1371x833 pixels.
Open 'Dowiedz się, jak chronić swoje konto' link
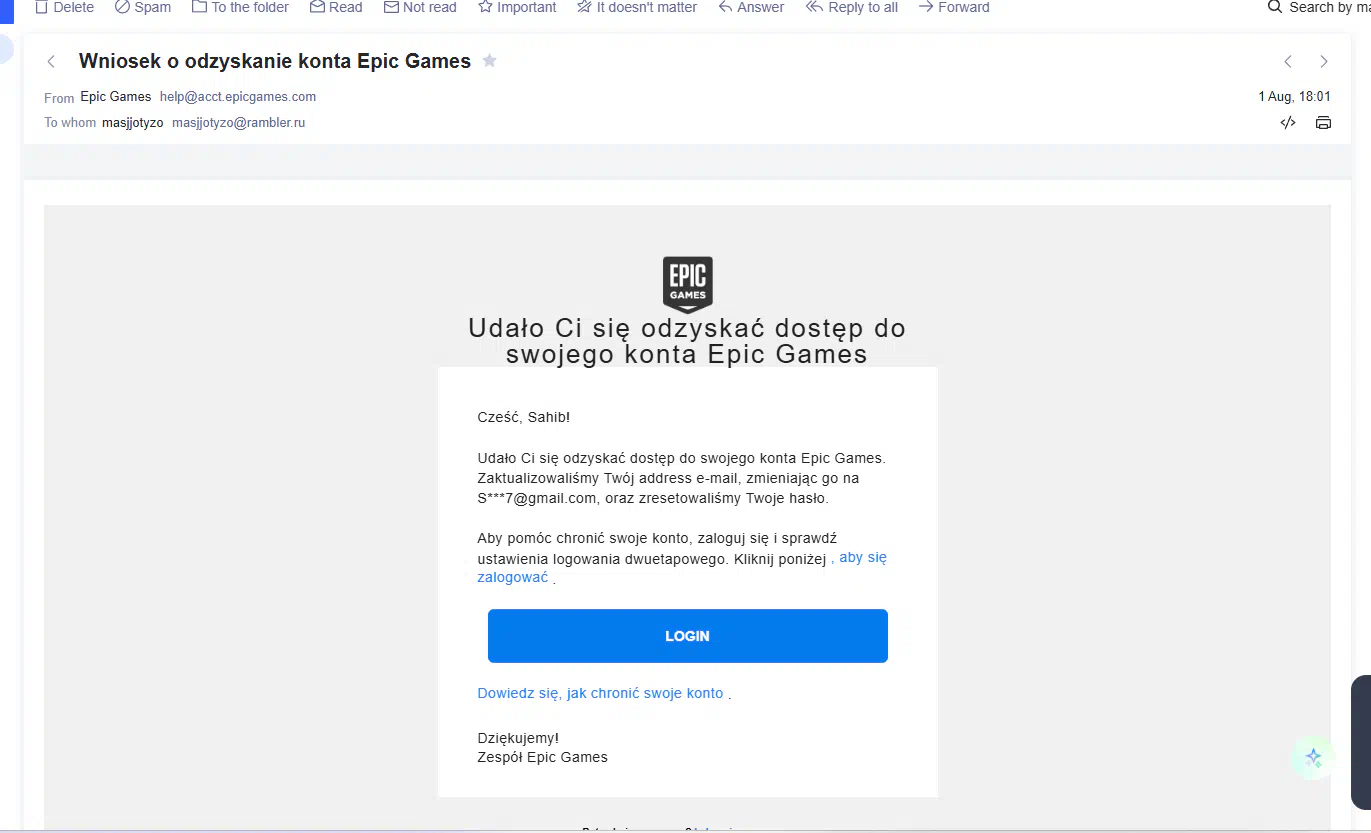tap(600, 693)
